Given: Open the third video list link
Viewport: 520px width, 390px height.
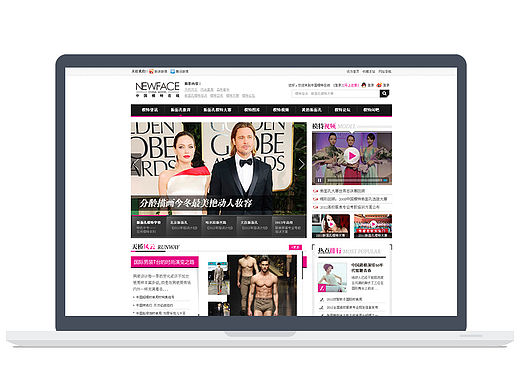Looking at the screenshot, I should coord(349,207).
